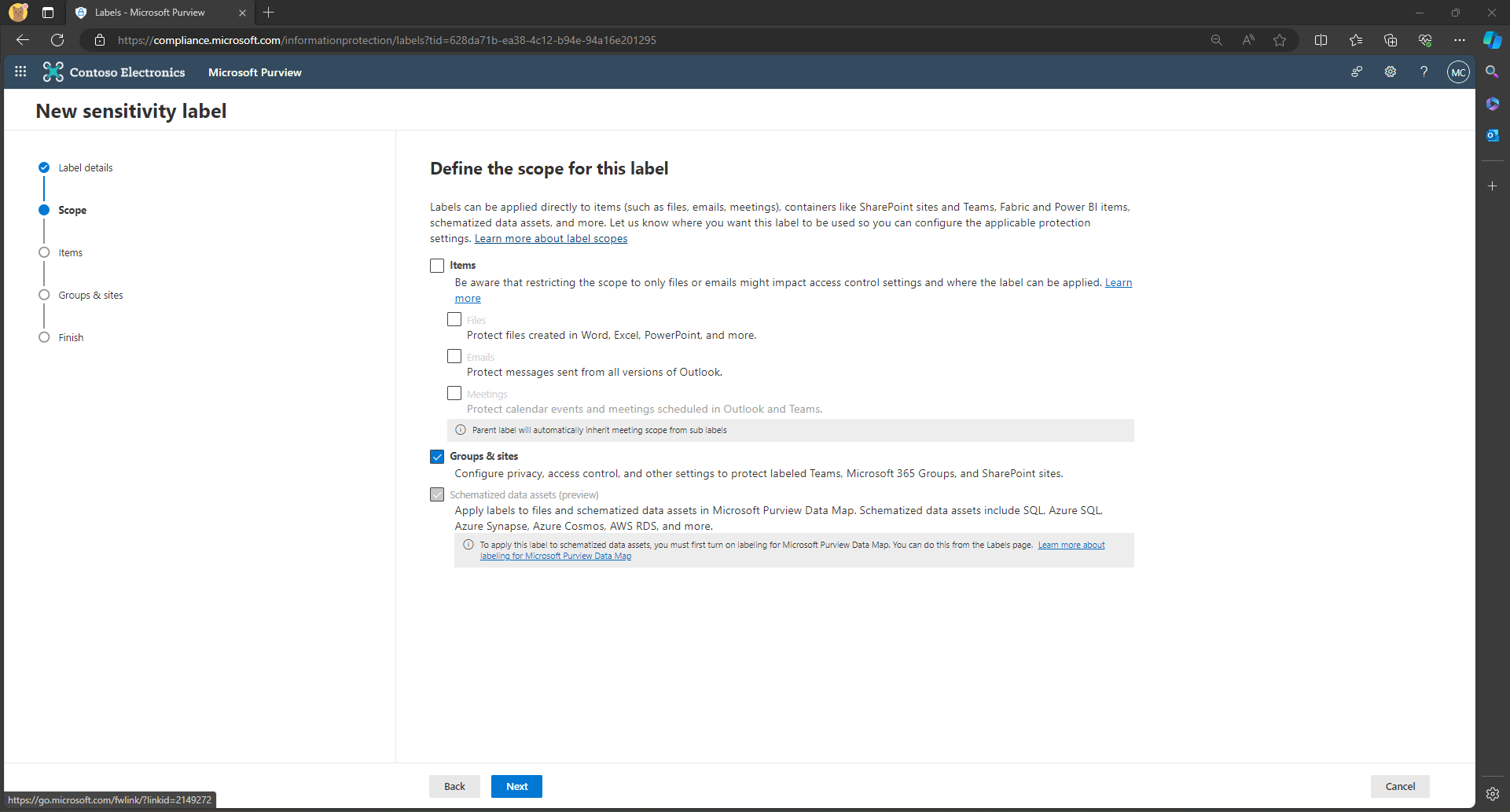This screenshot has width=1510, height=812.
Task: Check the Items scope checkbox
Action: [x=437, y=266]
